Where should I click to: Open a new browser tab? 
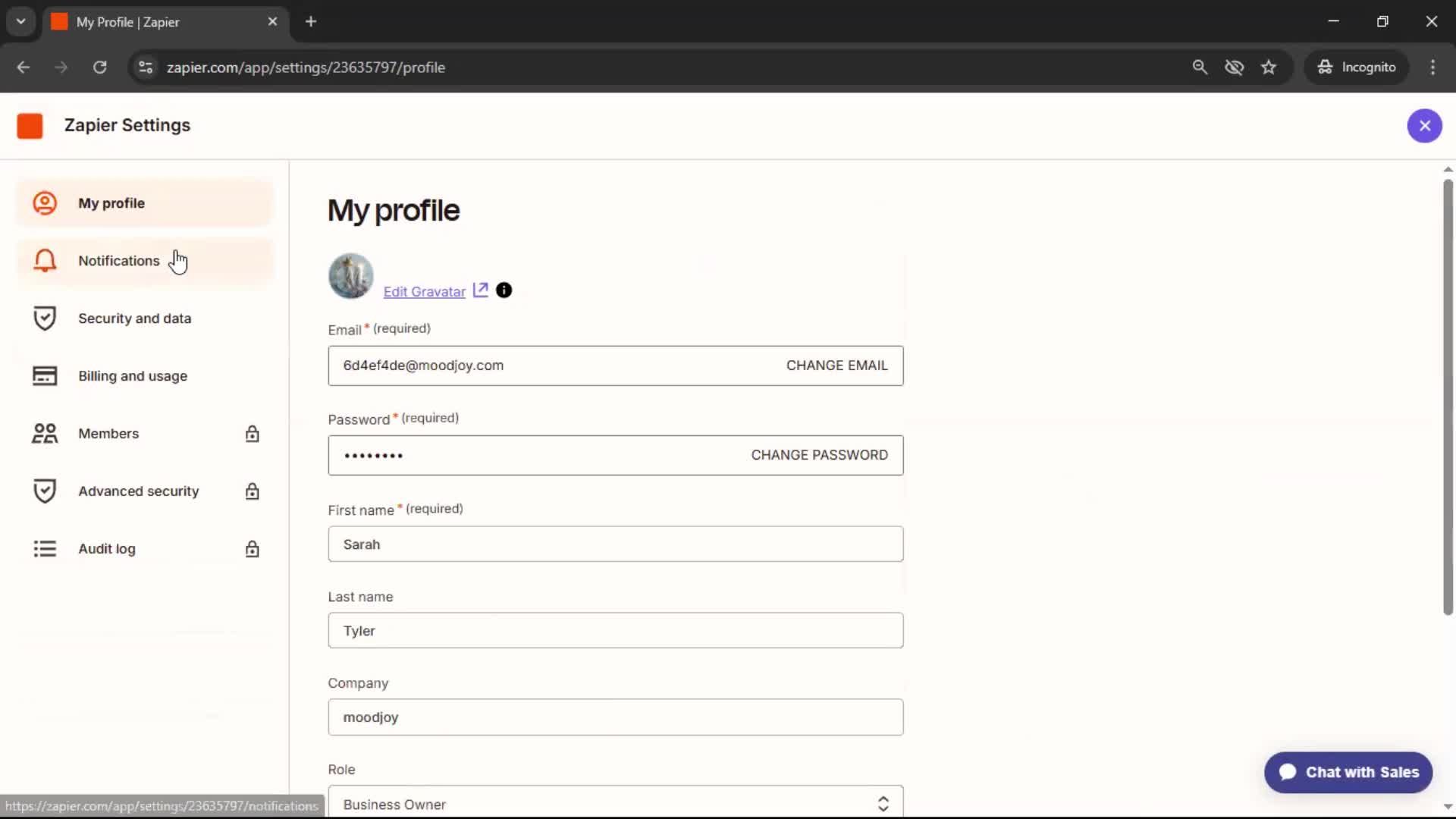(x=311, y=22)
